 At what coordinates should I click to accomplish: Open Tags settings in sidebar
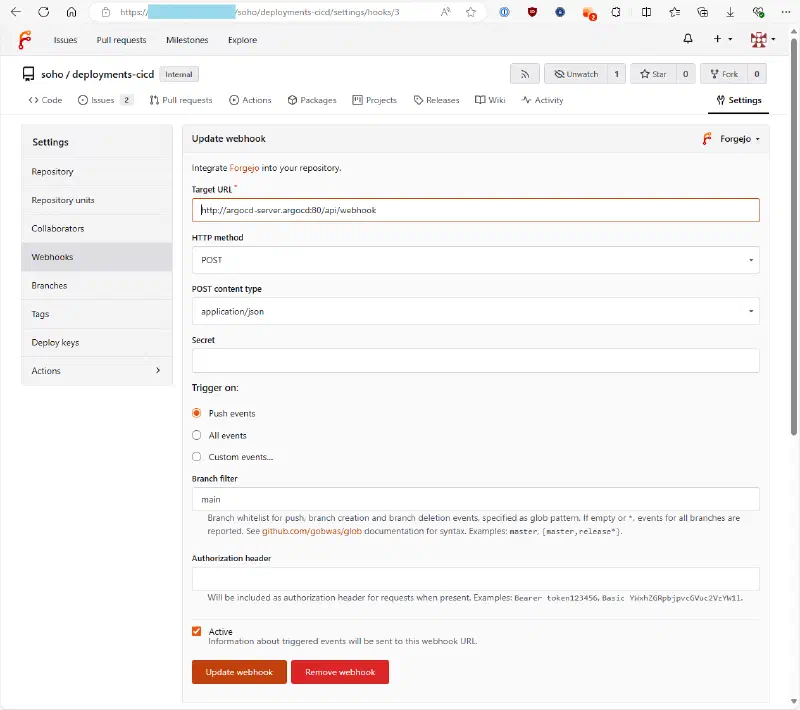point(96,314)
